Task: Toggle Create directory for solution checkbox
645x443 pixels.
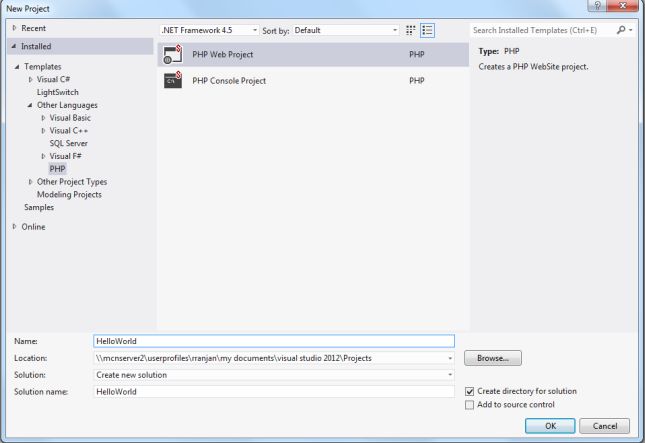Action: pos(469,391)
